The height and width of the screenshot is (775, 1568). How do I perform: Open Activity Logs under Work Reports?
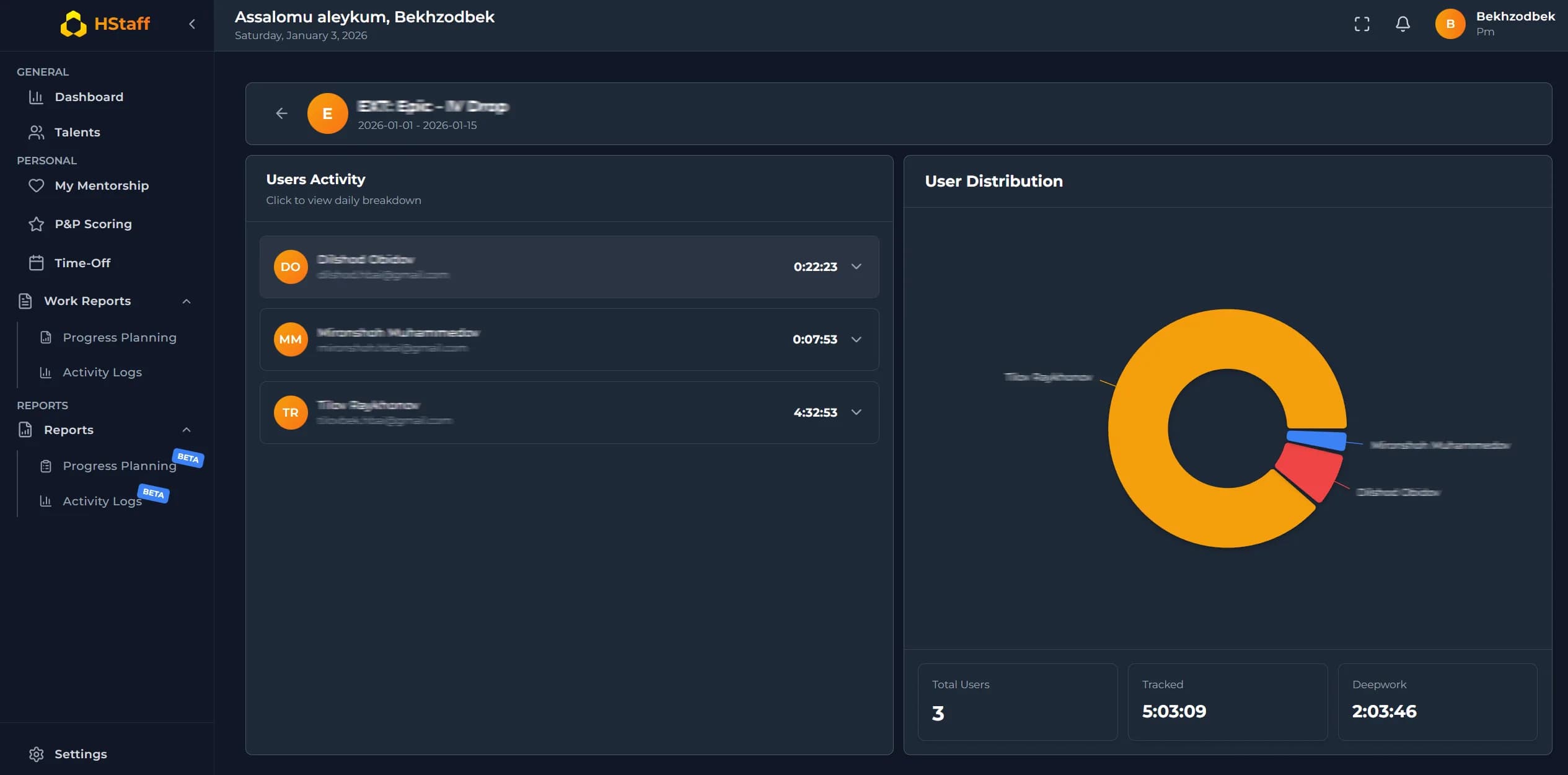tap(102, 372)
